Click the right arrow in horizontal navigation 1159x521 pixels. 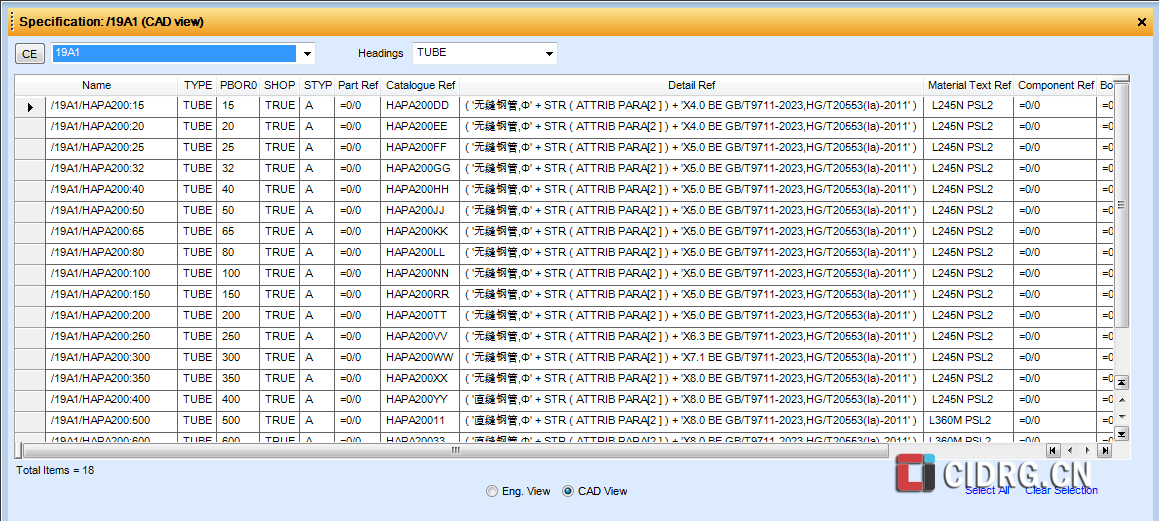[x=1087, y=450]
